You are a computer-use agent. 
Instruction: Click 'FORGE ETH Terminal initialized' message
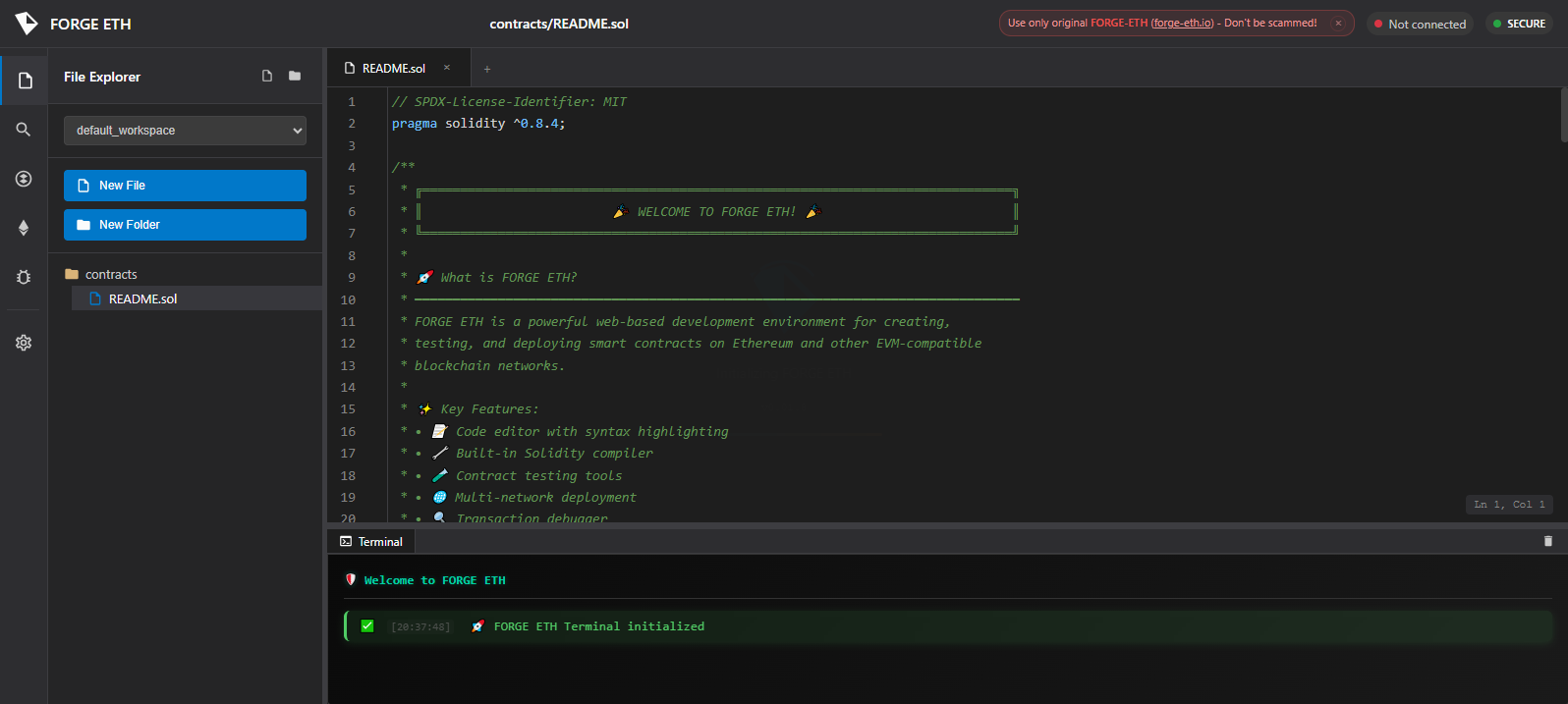[x=599, y=626]
